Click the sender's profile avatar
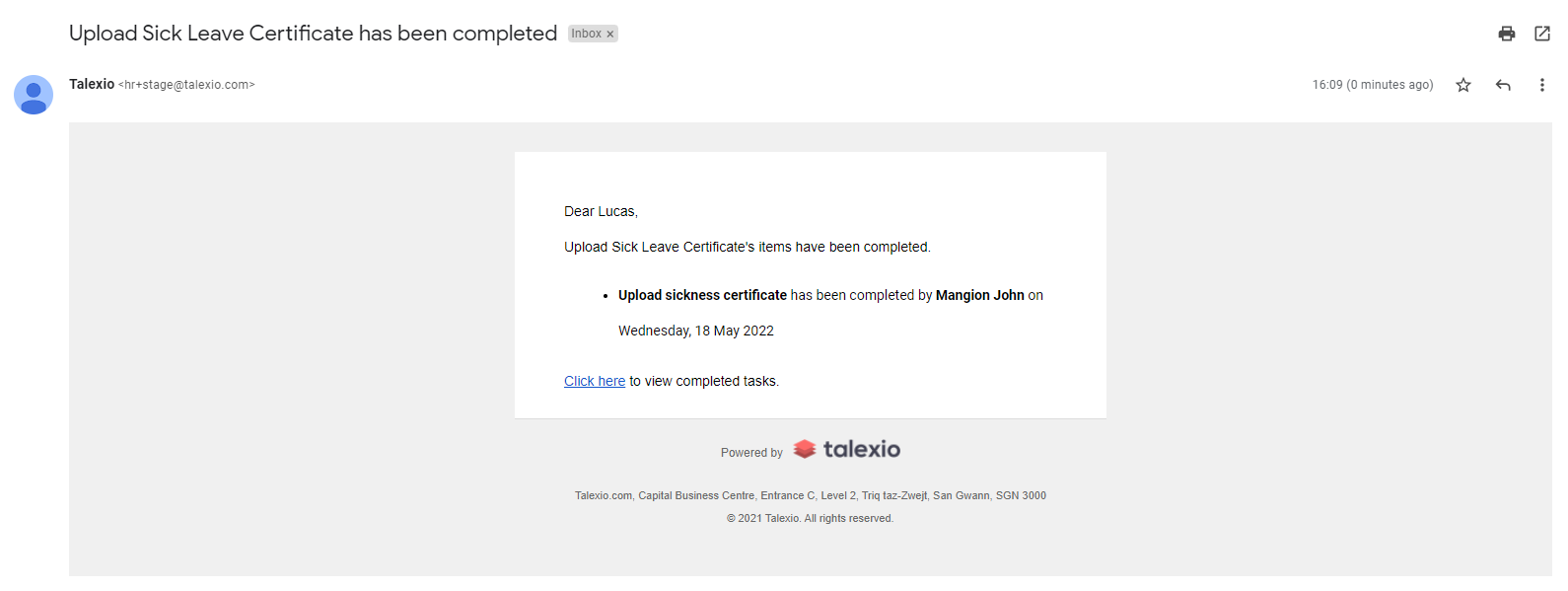Screen dimensions: 1568x591 [x=34, y=95]
